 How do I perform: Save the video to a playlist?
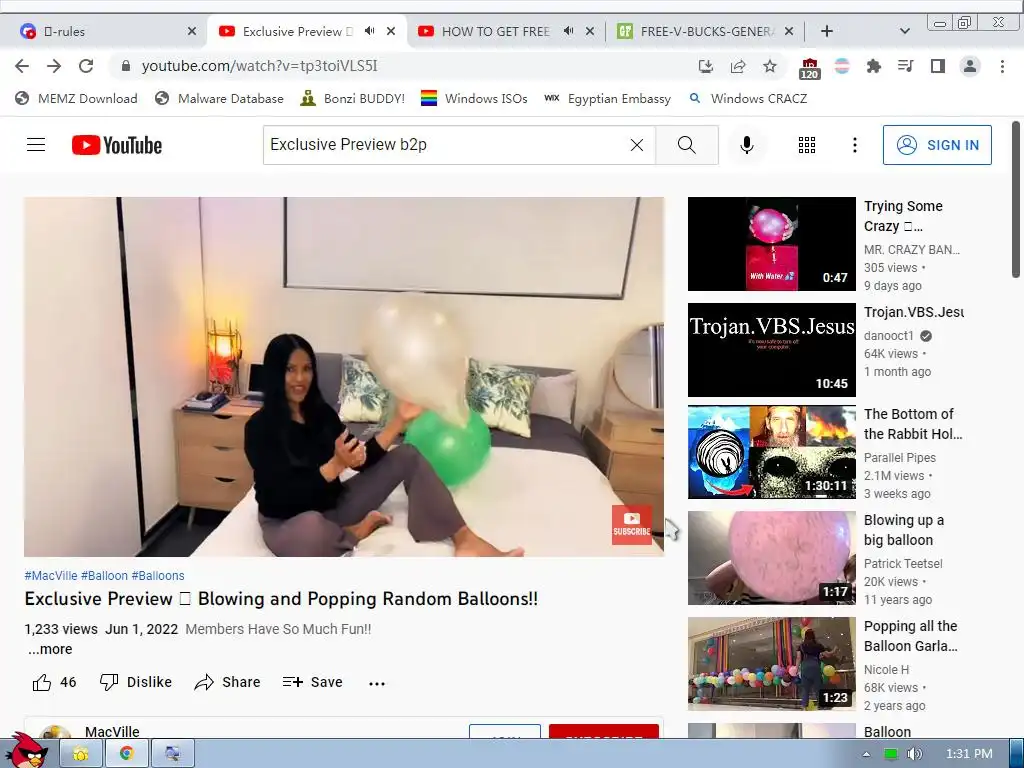(312, 682)
